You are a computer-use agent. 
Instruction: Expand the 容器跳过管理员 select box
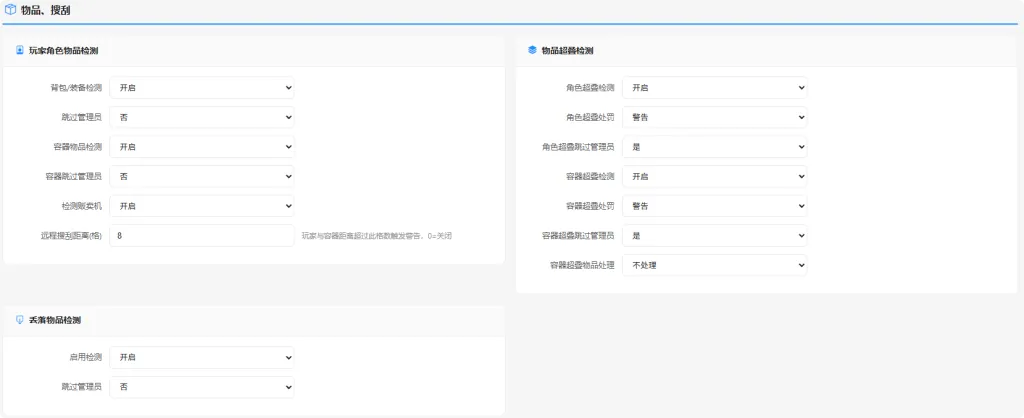point(202,176)
